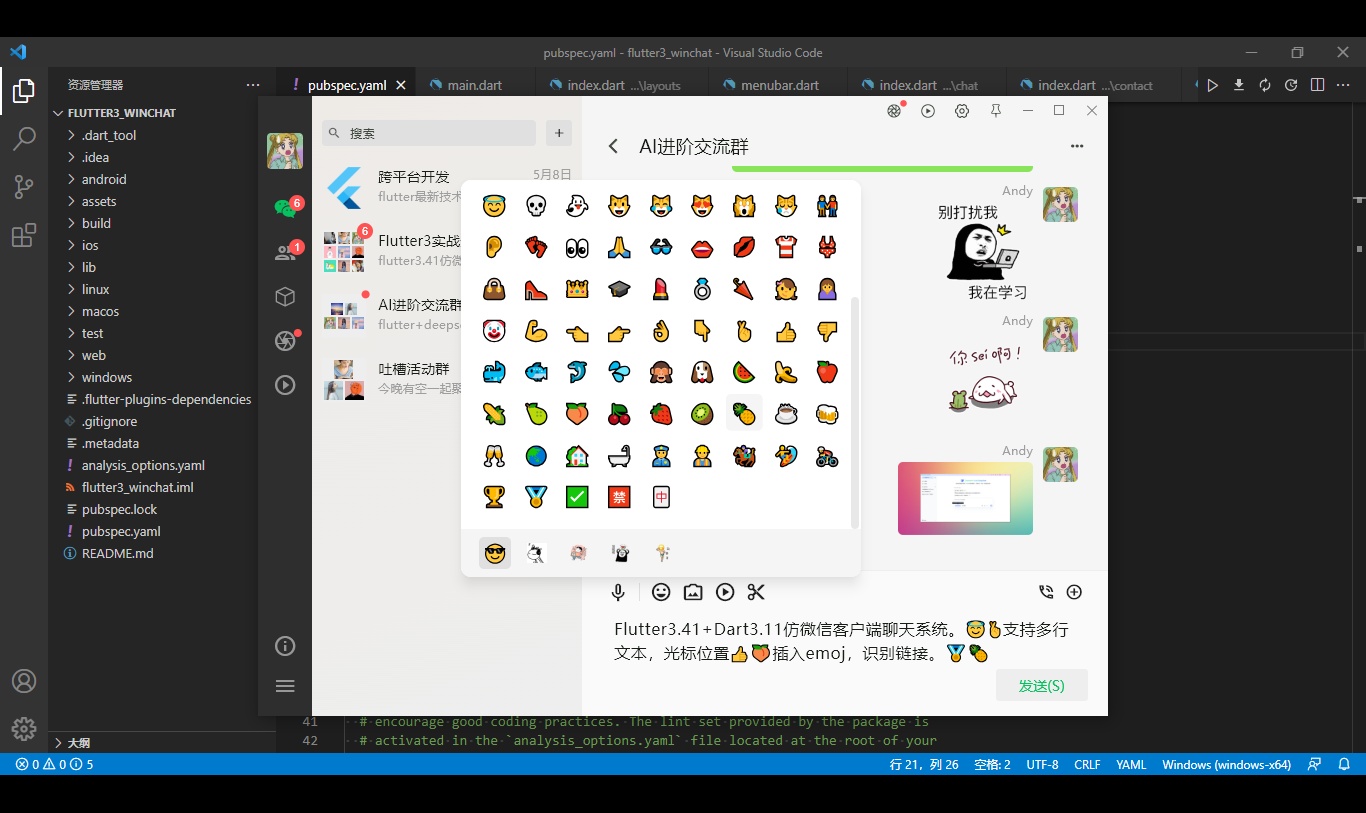The height and width of the screenshot is (813, 1366).
Task: Change the YAML language mode in status bar
Action: coord(1131,764)
